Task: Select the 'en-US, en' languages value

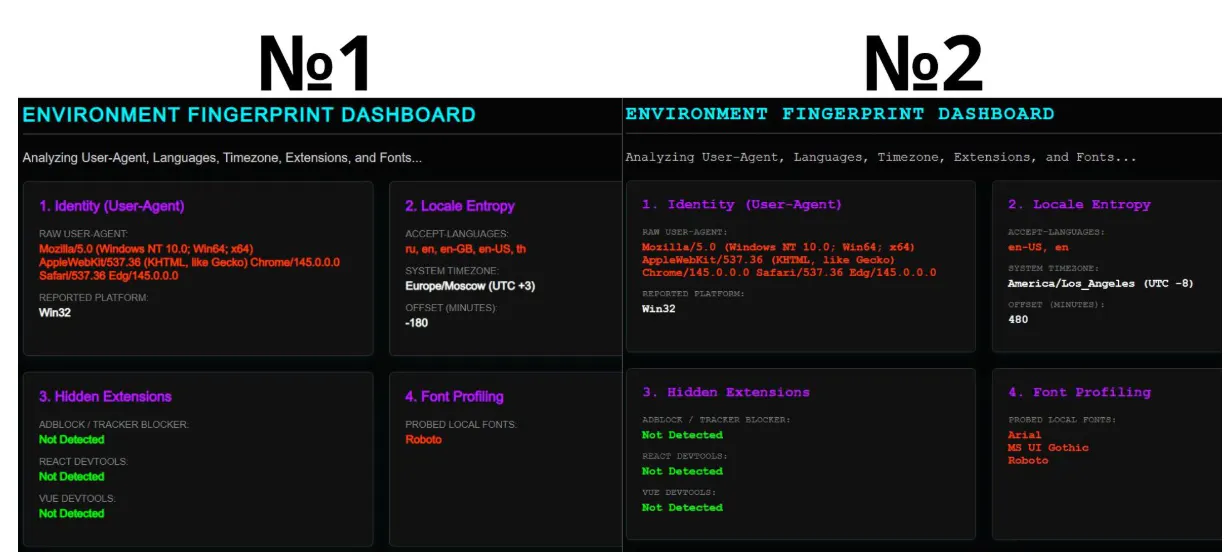Action: point(1038,247)
